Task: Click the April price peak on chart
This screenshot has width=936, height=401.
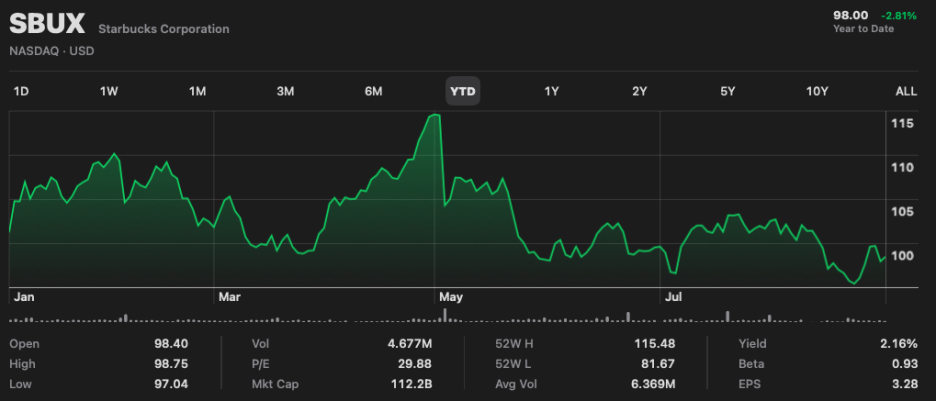Action: pos(436,115)
